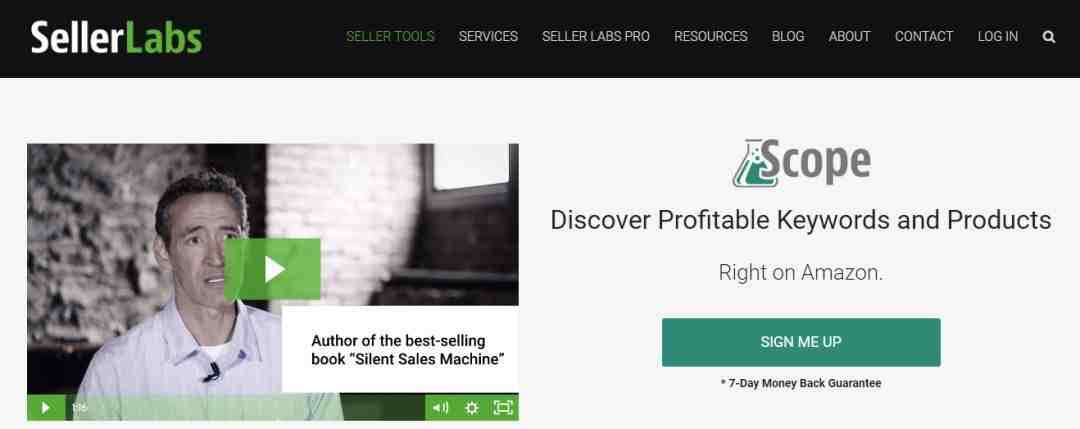Toggle video fullscreen icon
1080x429 pixels.
tap(503, 408)
